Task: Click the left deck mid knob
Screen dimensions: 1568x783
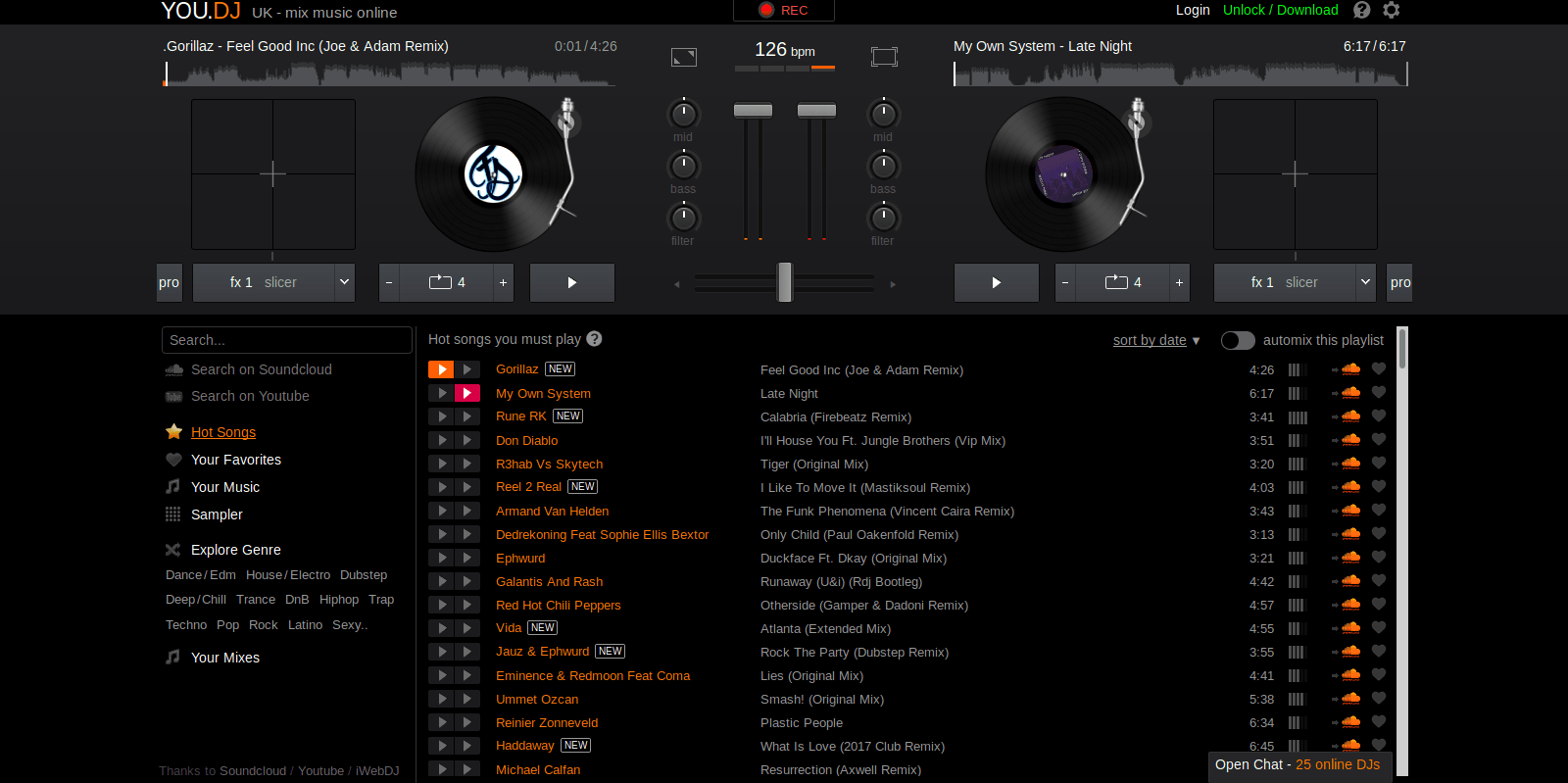Action: pyautogui.click(x=683, y=114)
